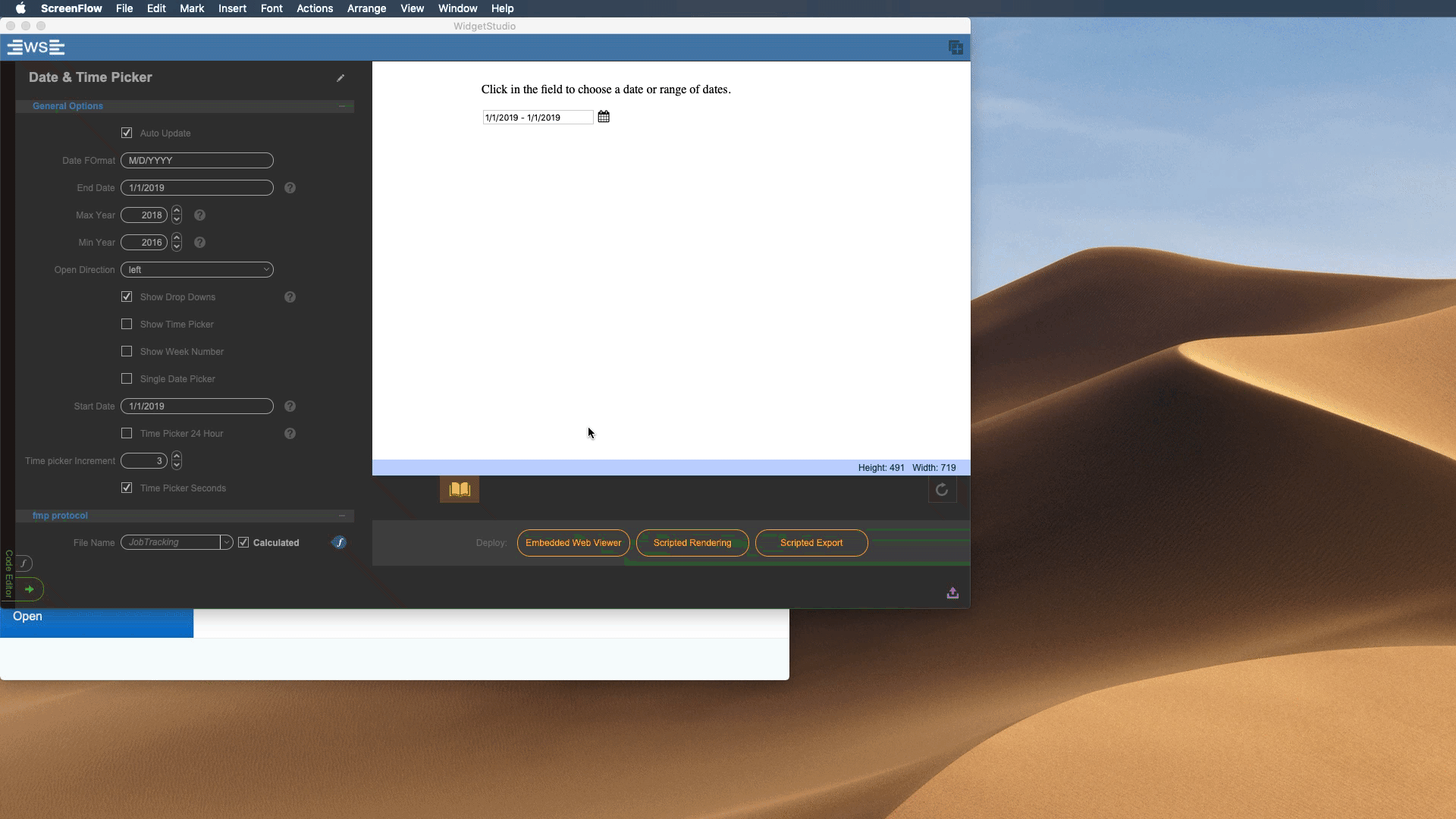Toggle the Calculated checkbox
Viewport: 1456px width, 819px height.
tap(243, 542)
